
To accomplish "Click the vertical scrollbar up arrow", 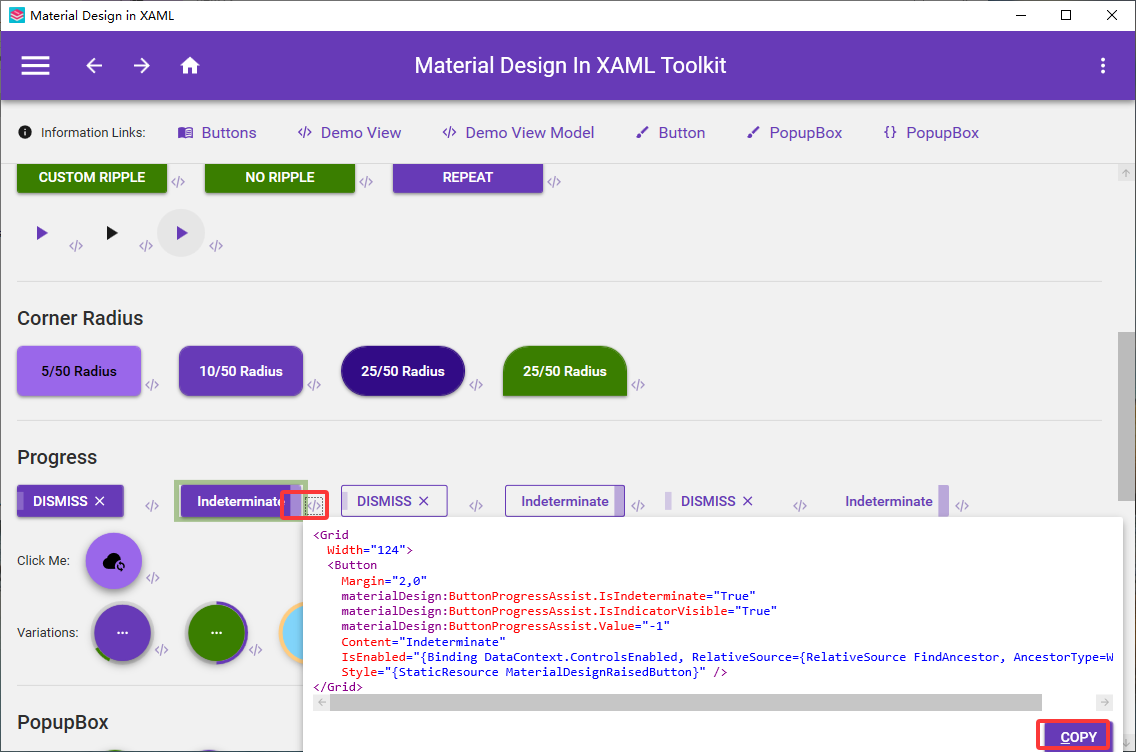I will click(1126, 172).
